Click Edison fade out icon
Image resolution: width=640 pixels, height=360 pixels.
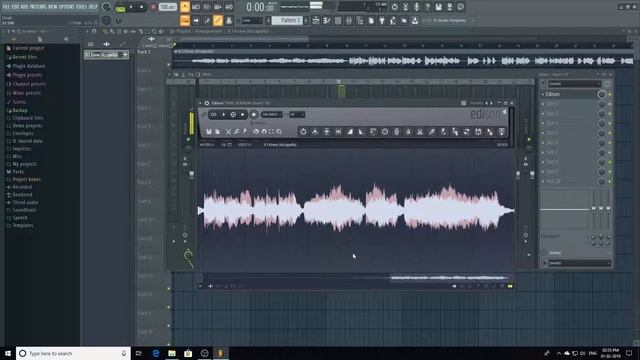click(361, 132)
